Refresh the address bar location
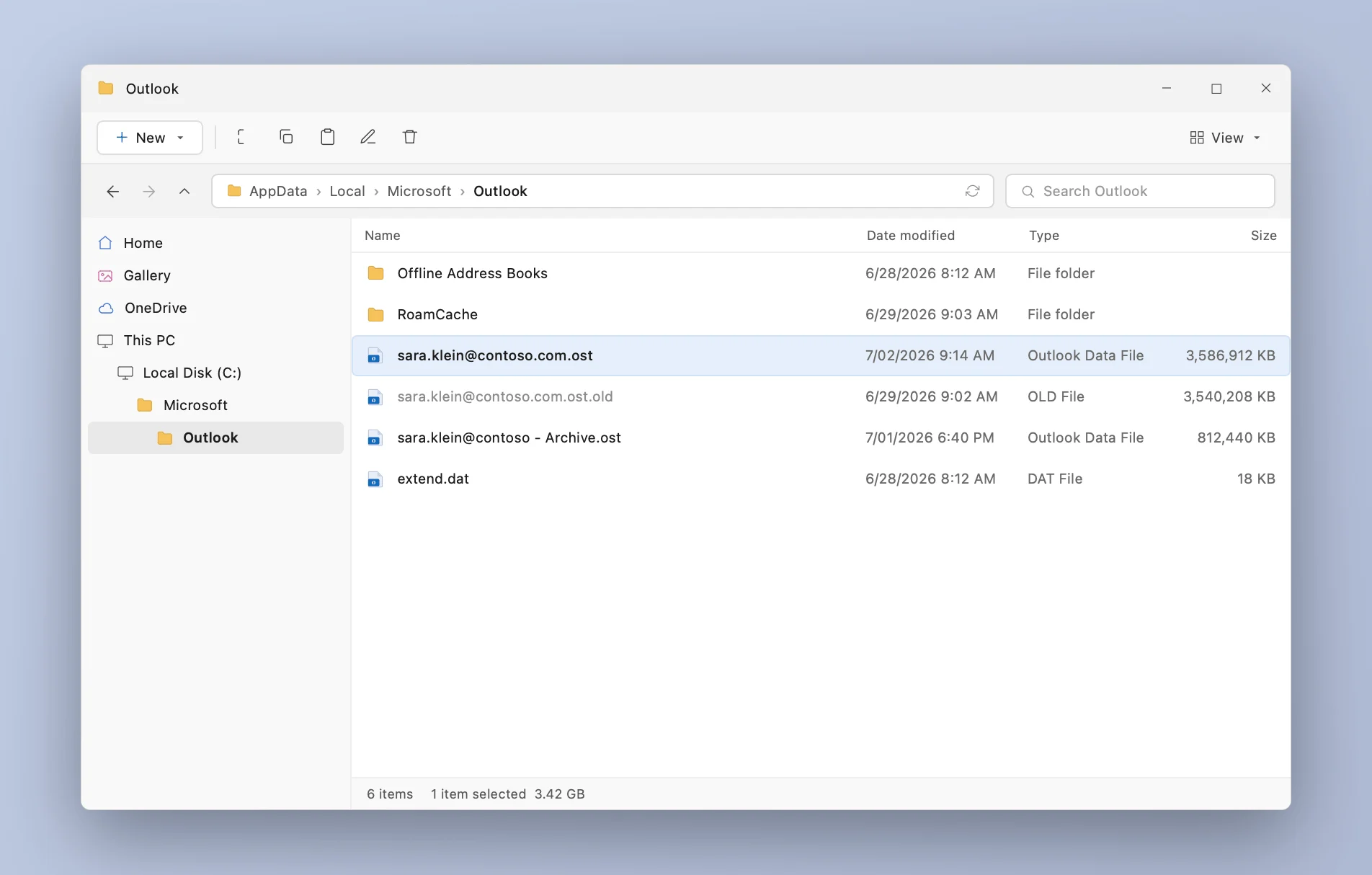 coord(972,191)
